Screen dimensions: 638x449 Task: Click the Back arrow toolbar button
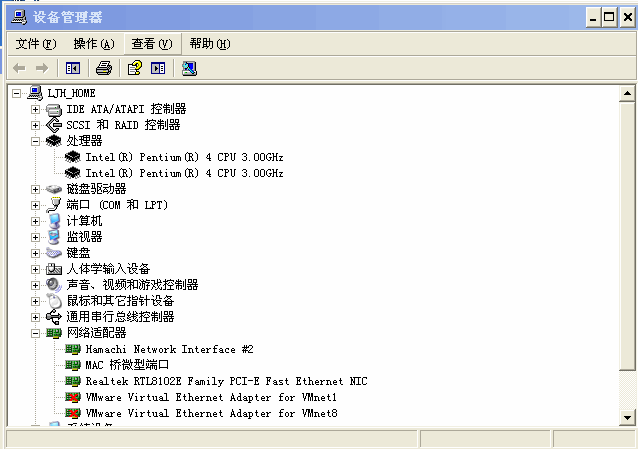pos(19,68)
